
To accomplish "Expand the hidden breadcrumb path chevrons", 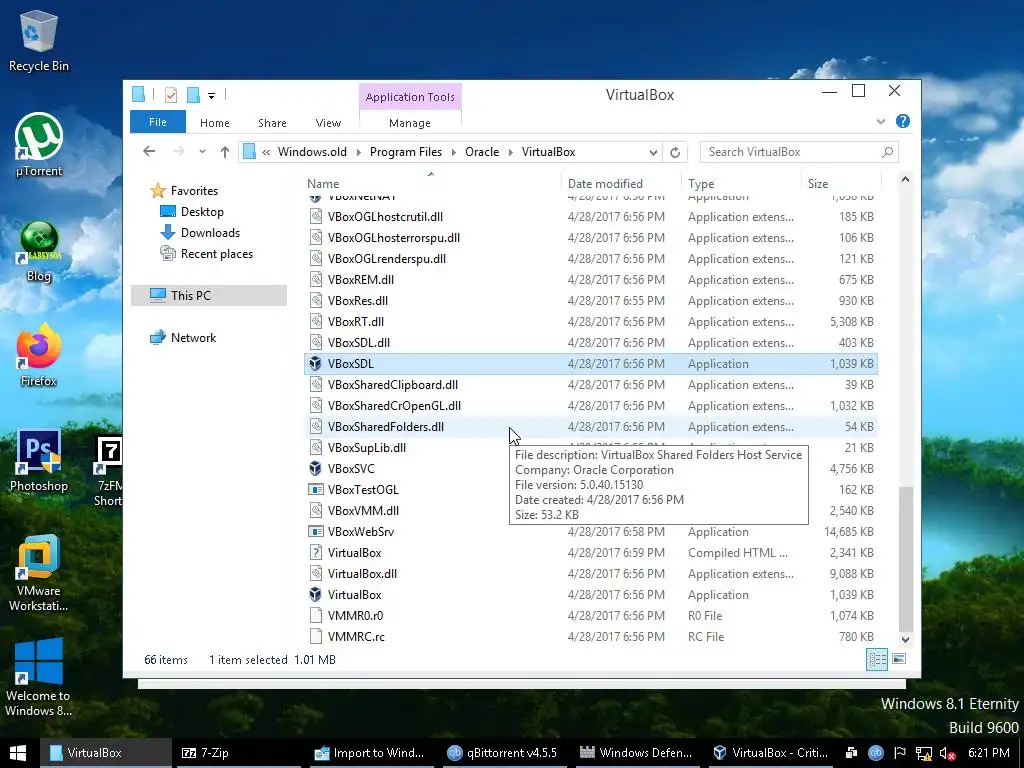I will (x=266, y=152).
